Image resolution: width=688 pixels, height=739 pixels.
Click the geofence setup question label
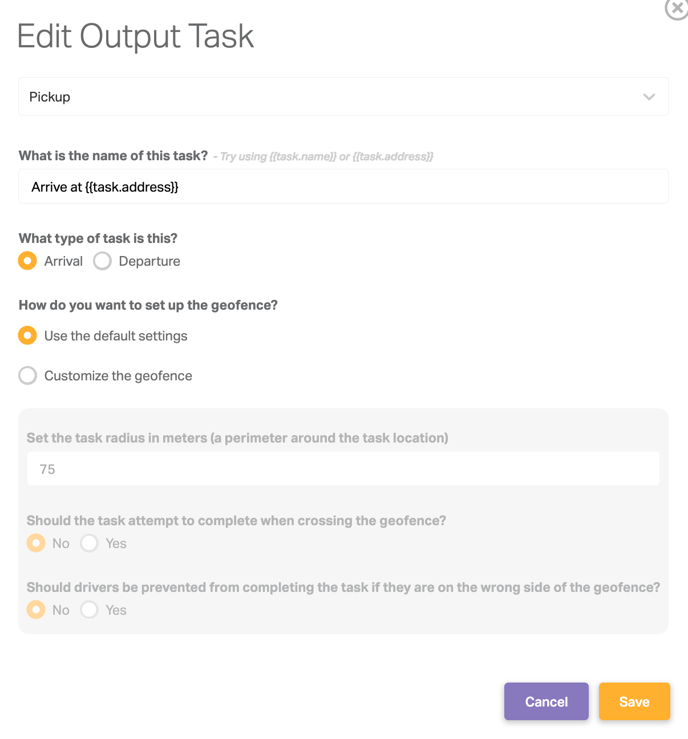coord(148,305)
